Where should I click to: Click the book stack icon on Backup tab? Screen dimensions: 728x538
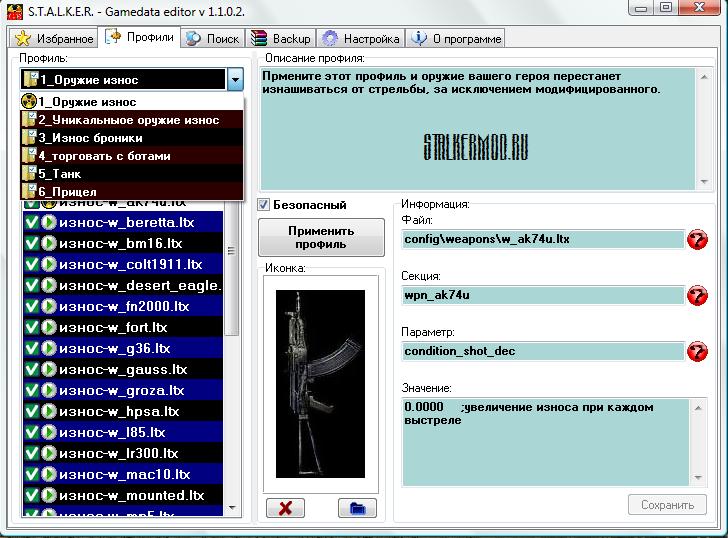[x=259, y=38]
